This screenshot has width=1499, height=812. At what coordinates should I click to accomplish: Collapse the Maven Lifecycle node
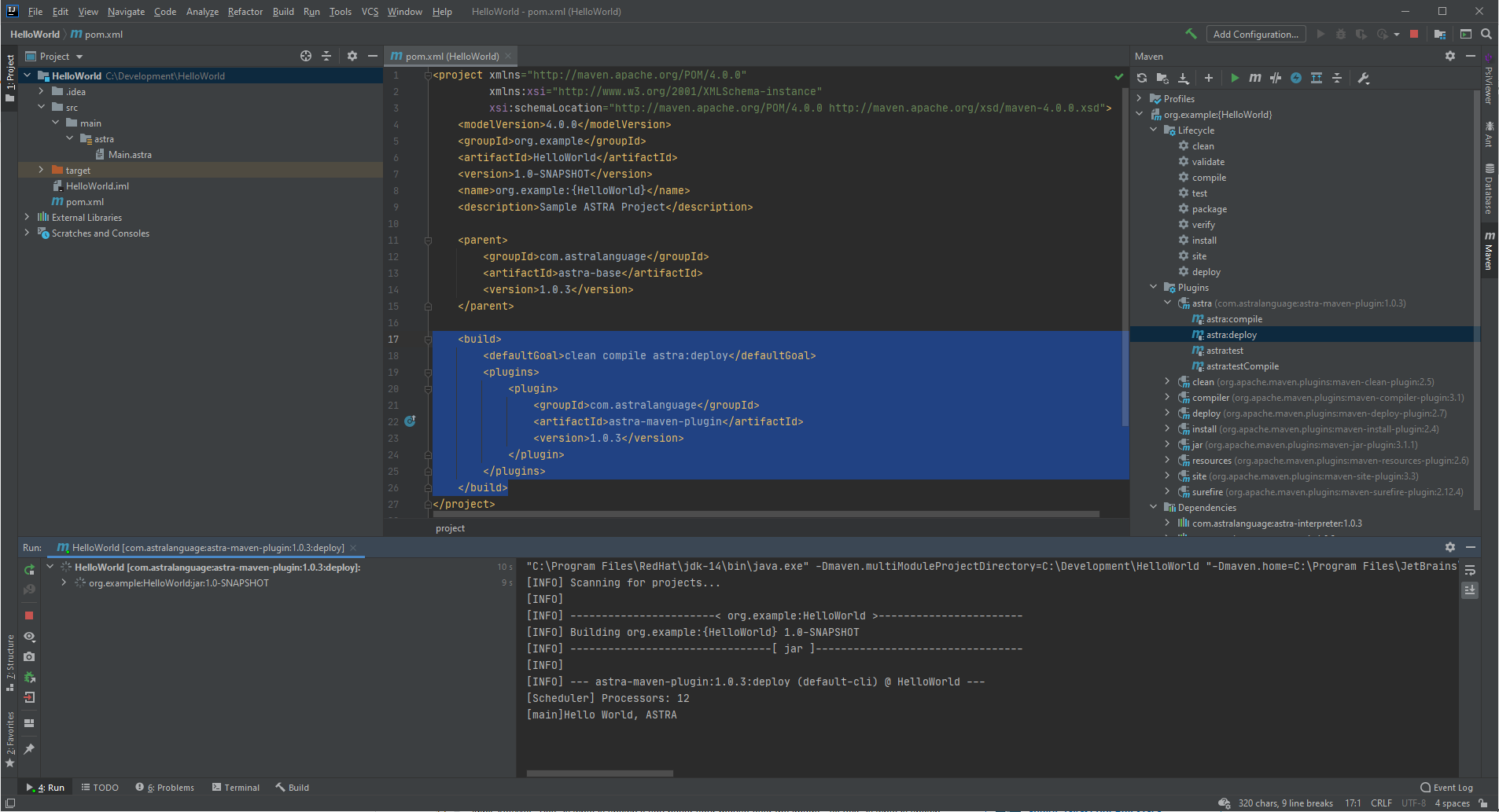pyautogui.click(x=1153, y=130)
